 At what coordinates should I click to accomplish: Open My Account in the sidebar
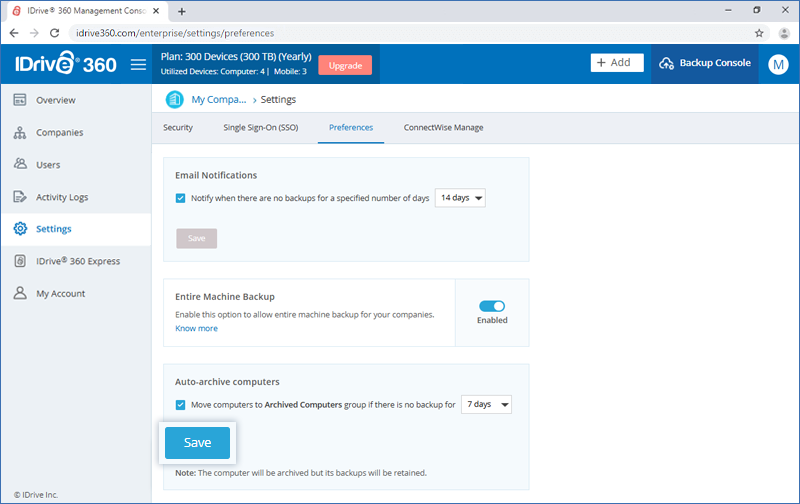coord(60,294)
